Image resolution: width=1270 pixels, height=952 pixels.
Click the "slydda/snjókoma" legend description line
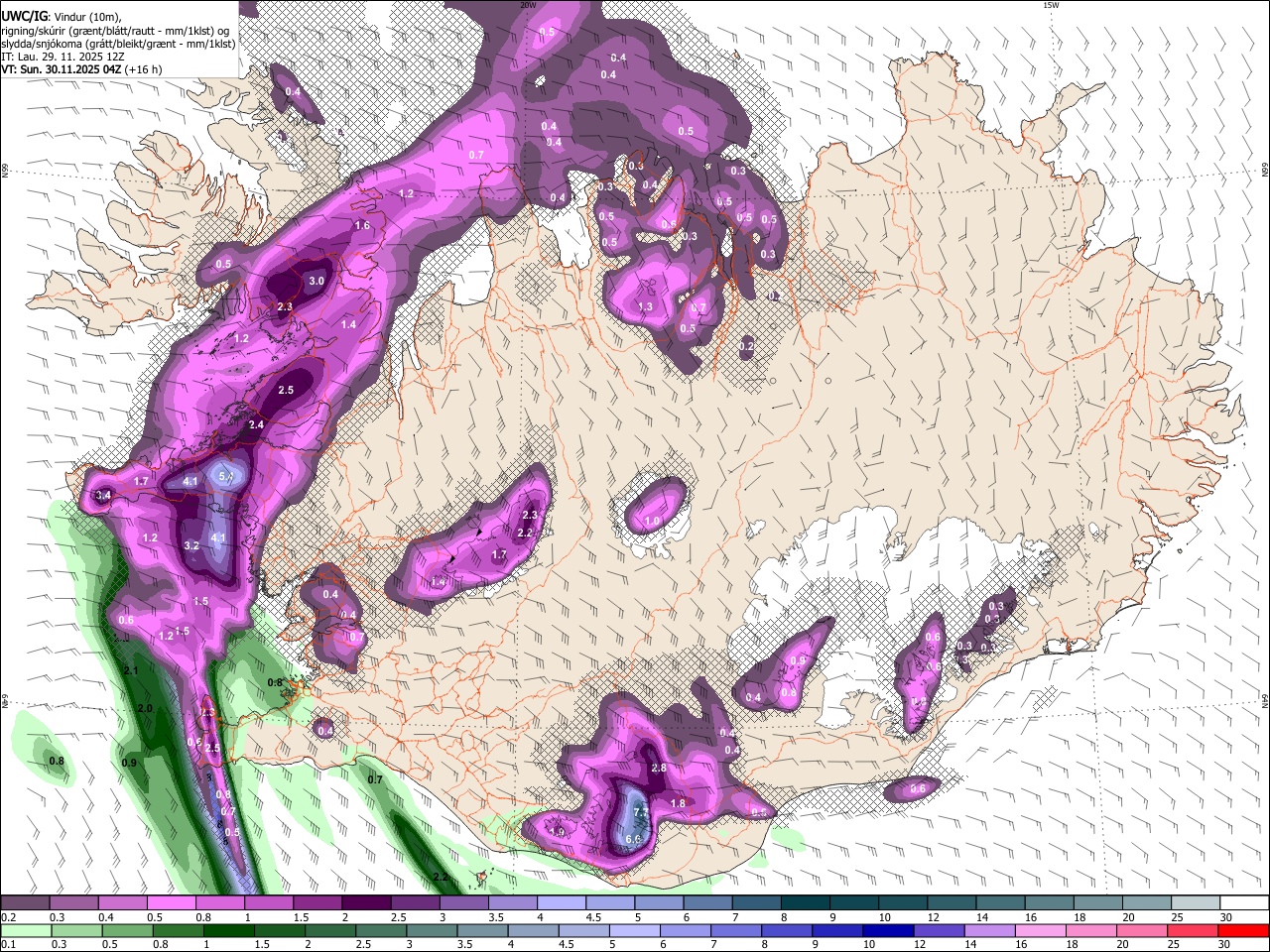click(118, 44)
